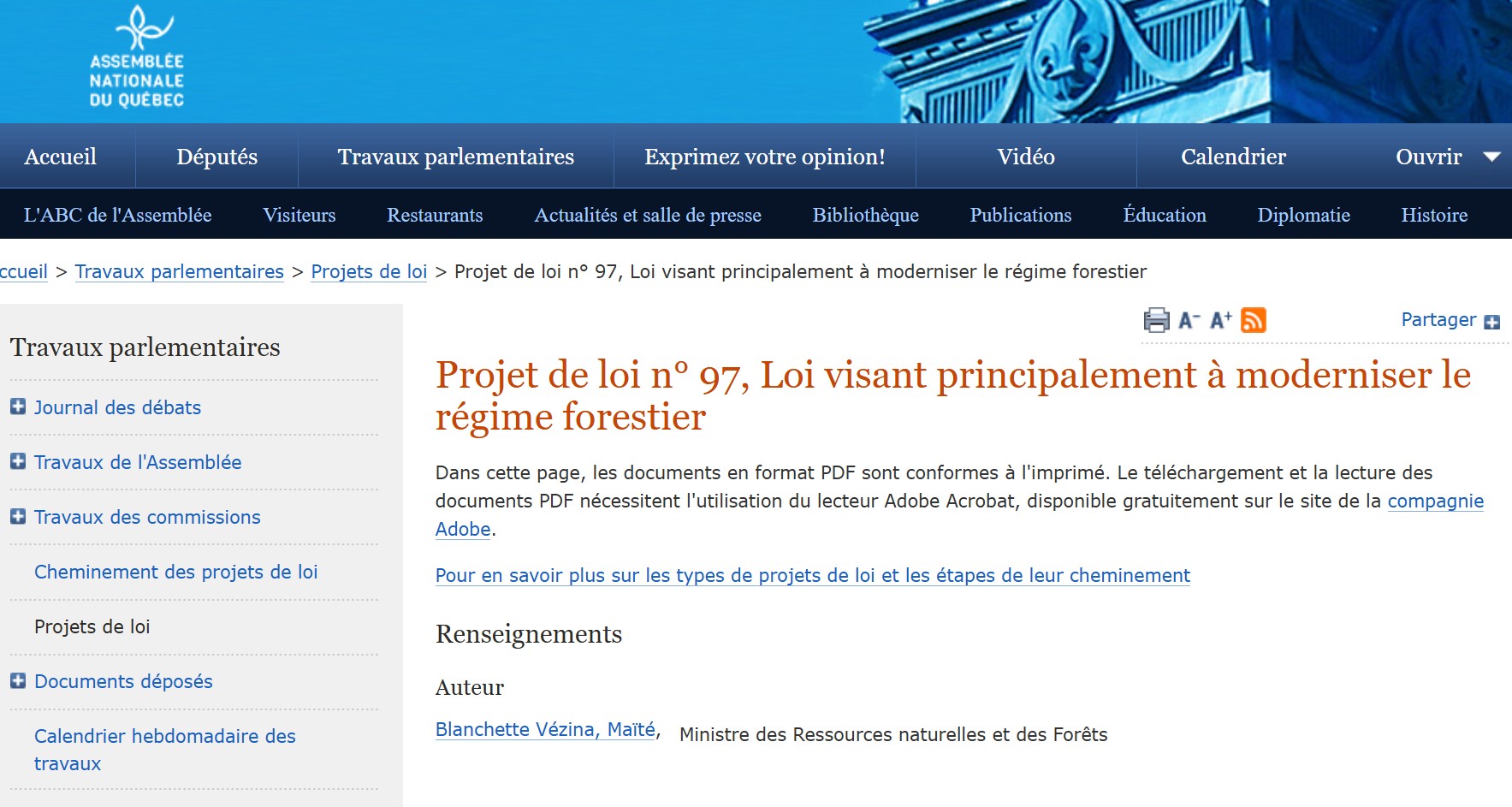Follow the compagnie Adobe link
Screen dimensions: 1512x807
[x=1436, y=501]
